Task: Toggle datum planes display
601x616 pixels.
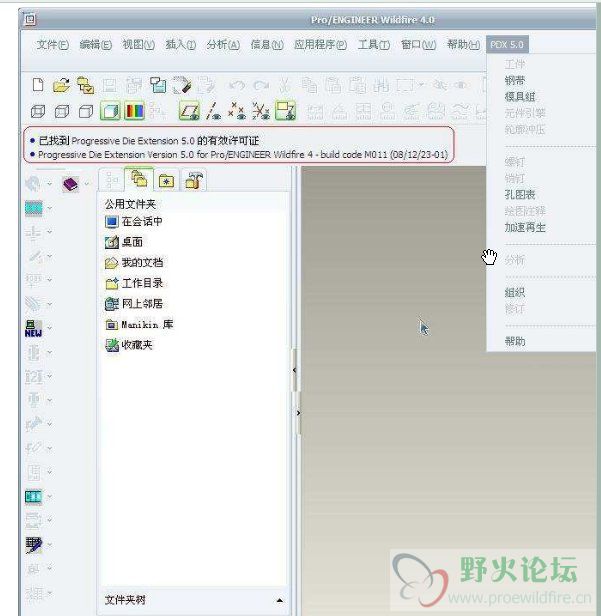Action: pyautogui.click(x=189, y=111)
